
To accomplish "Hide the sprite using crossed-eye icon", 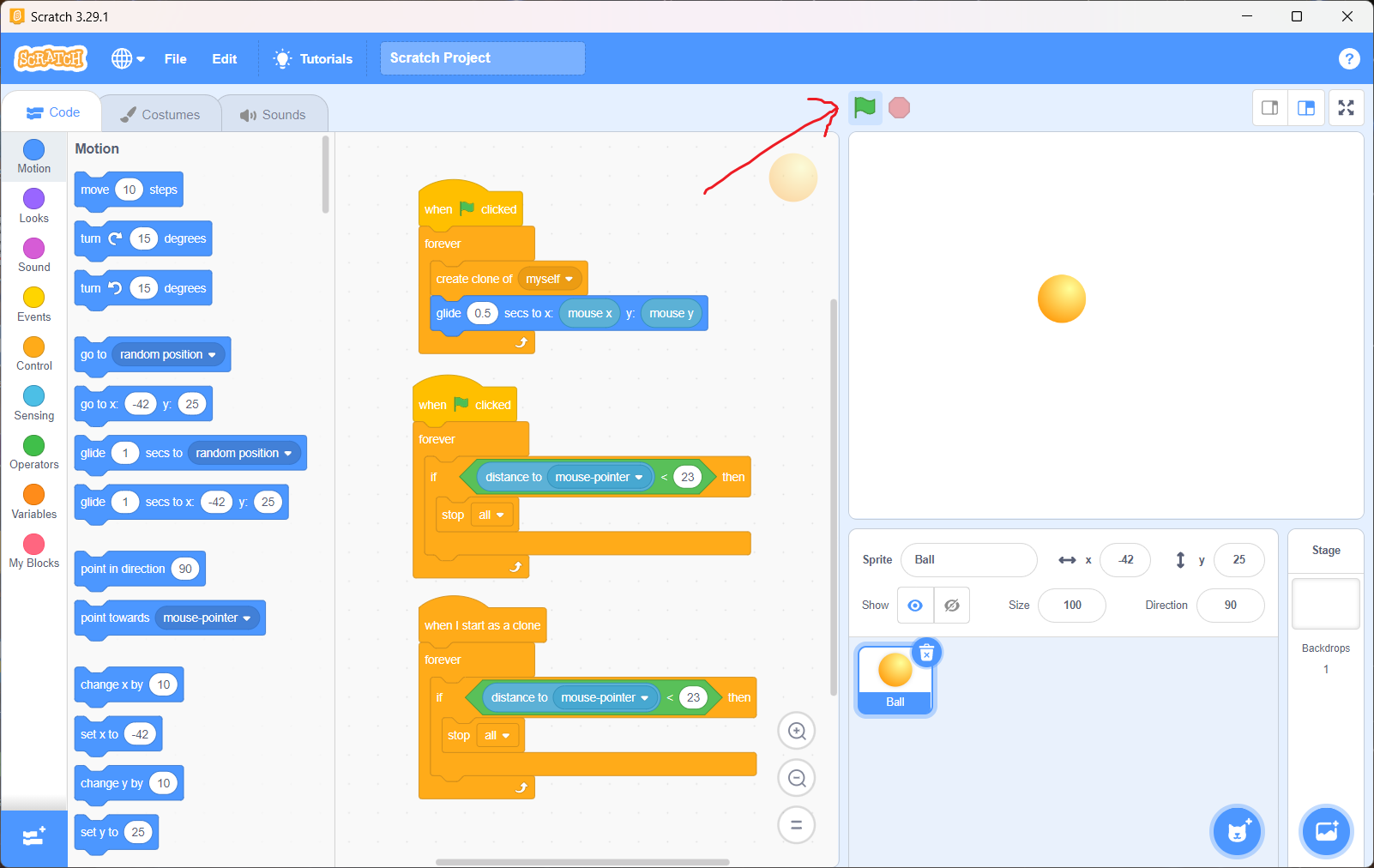I will [951, 606].
